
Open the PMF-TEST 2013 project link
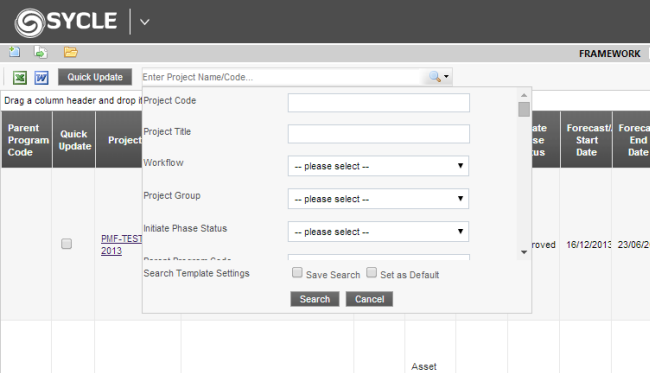coord(121,245)
